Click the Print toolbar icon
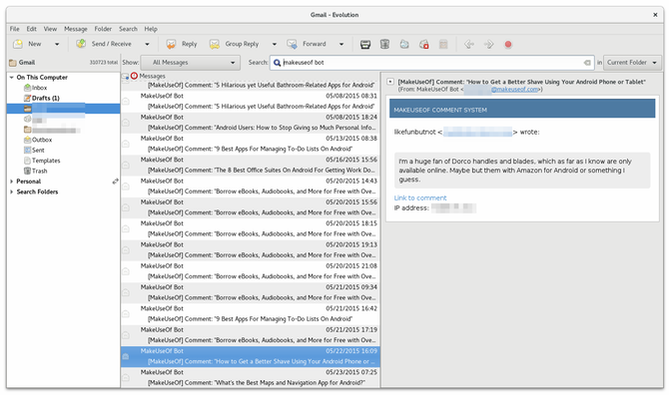The width and height of the screenshot is (669, 395). click(x=365, y=44)
